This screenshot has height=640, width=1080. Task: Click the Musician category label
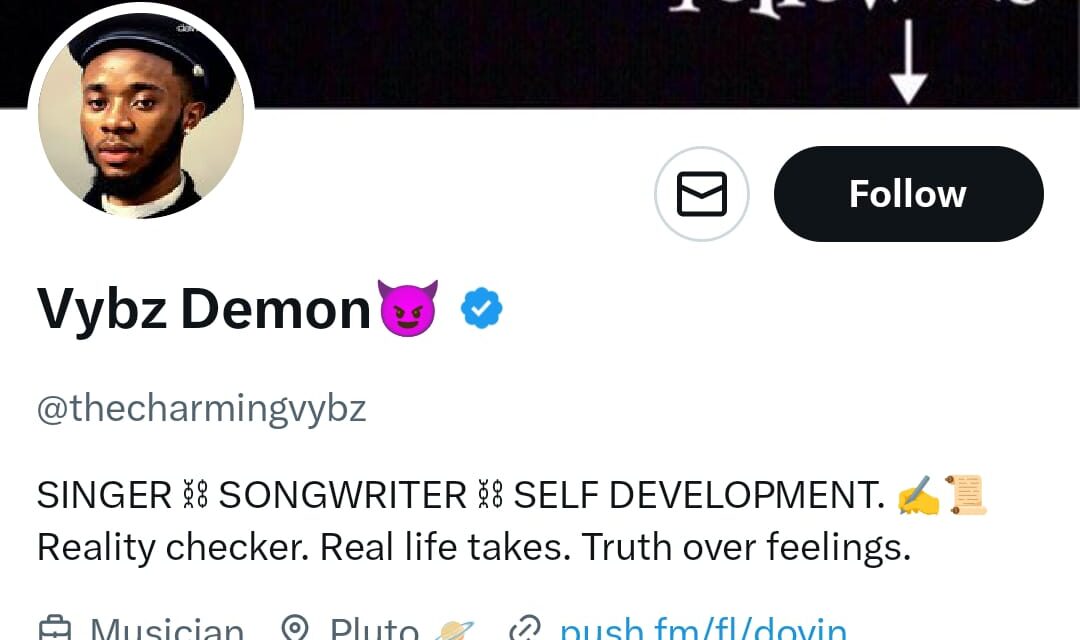(167, 630)
